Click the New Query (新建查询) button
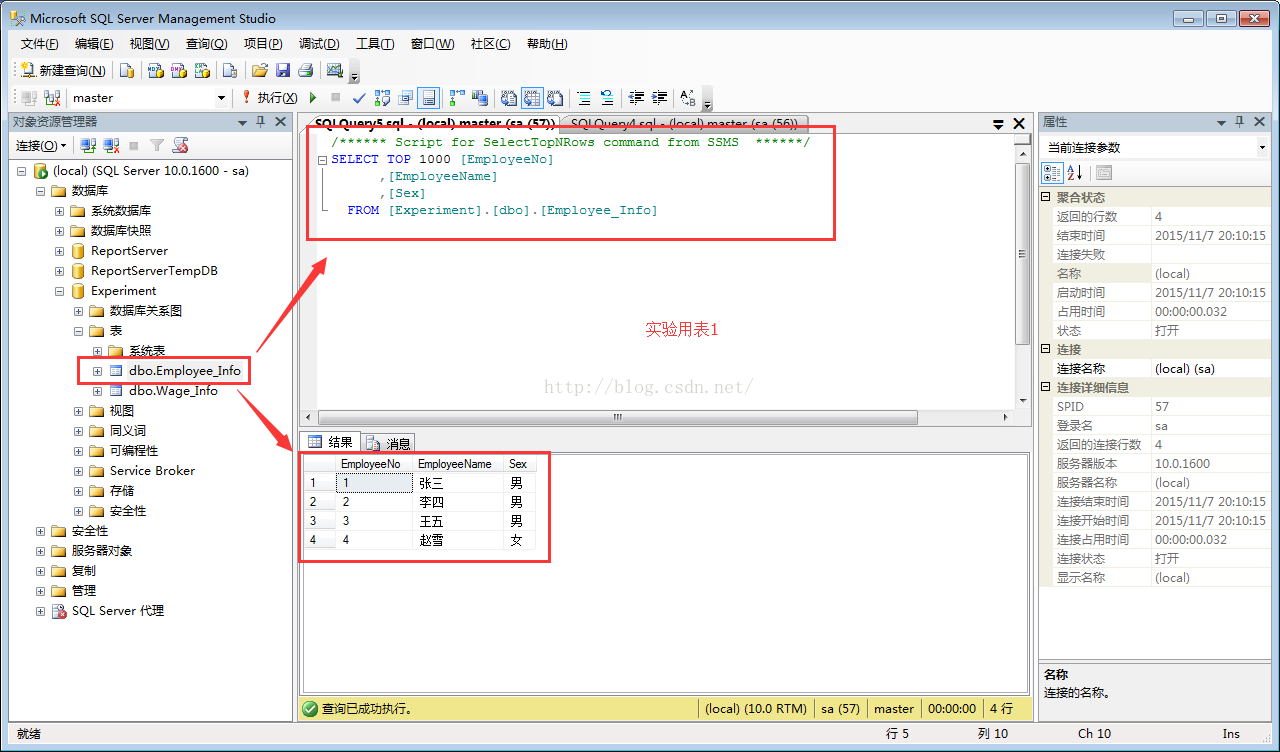The height and width of the screenshot is (752, 1280). [63, 70]
